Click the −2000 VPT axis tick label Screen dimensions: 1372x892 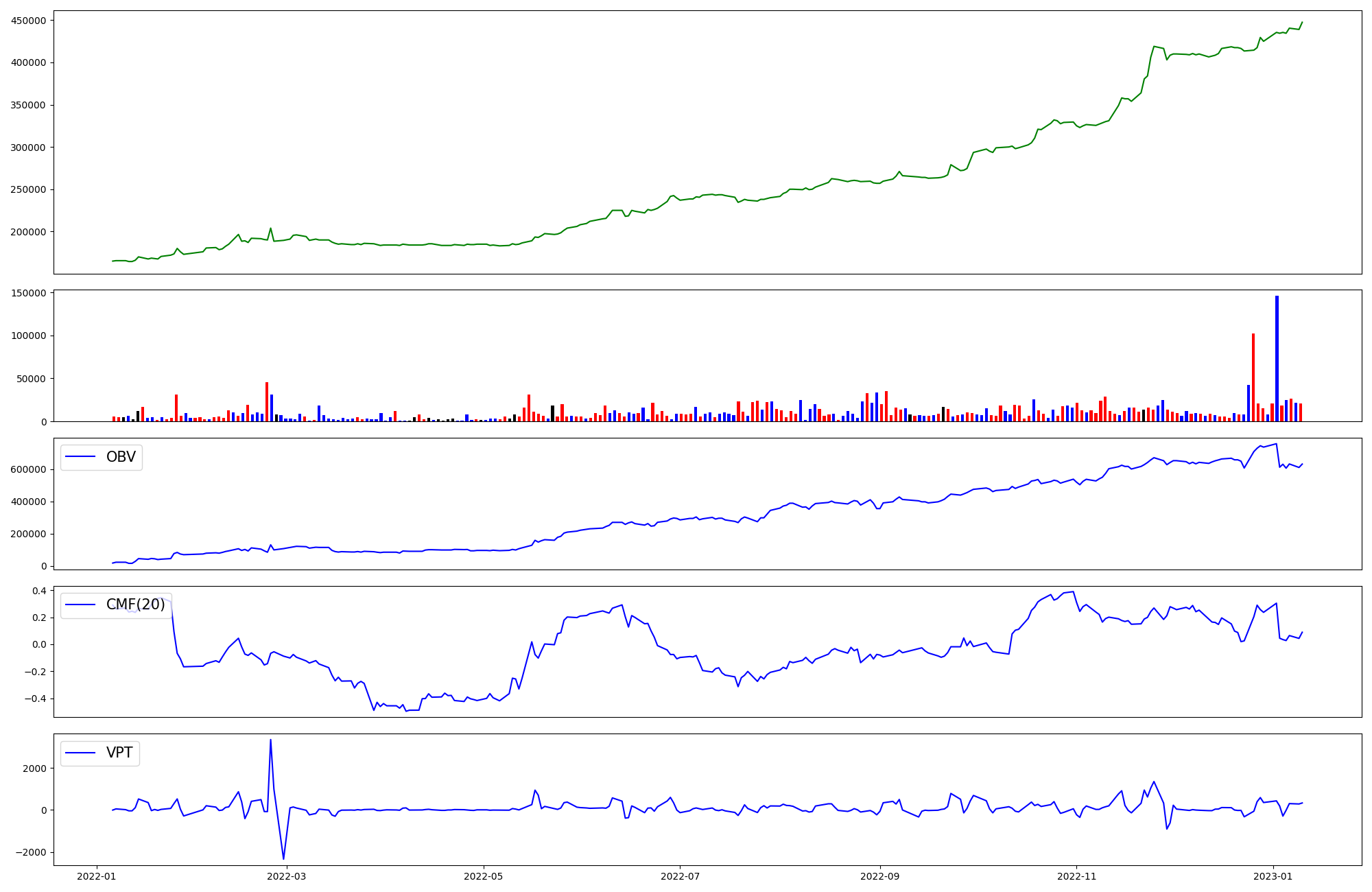(x=30, y=852)
